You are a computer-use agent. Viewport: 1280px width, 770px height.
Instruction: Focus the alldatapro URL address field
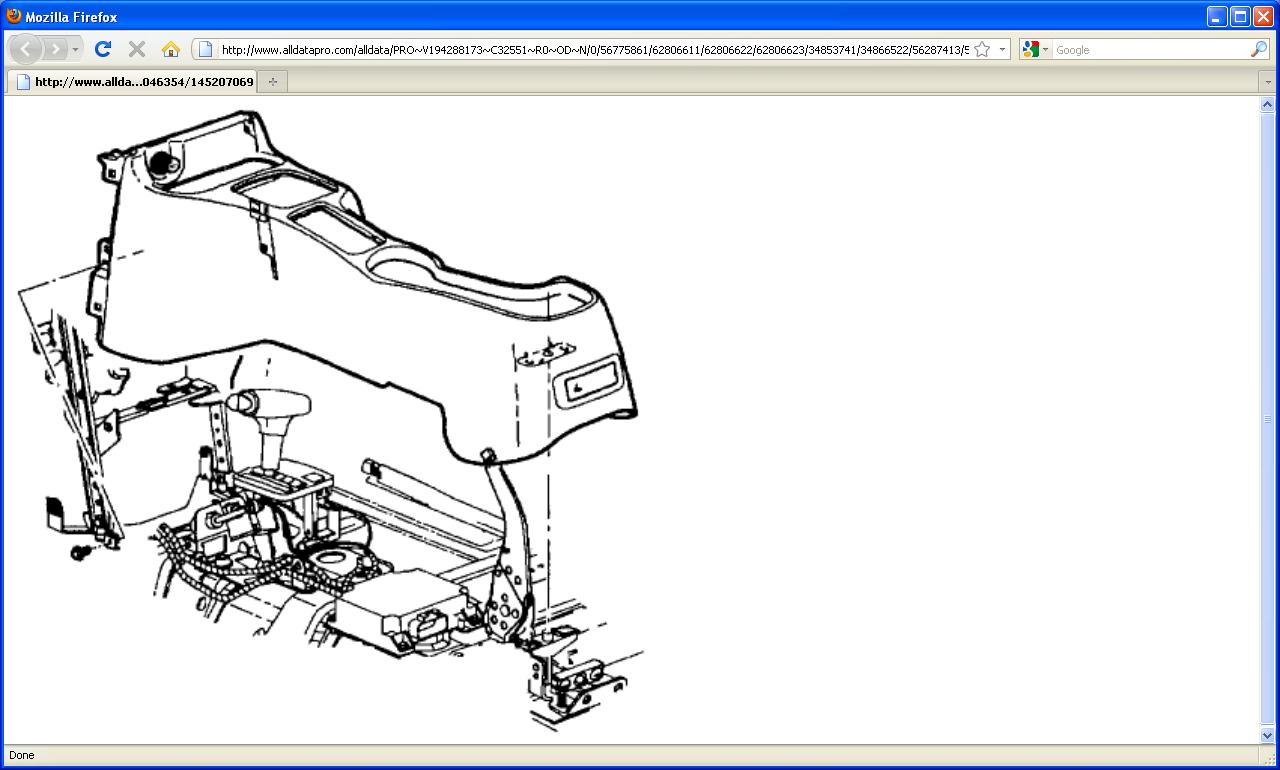594,49
